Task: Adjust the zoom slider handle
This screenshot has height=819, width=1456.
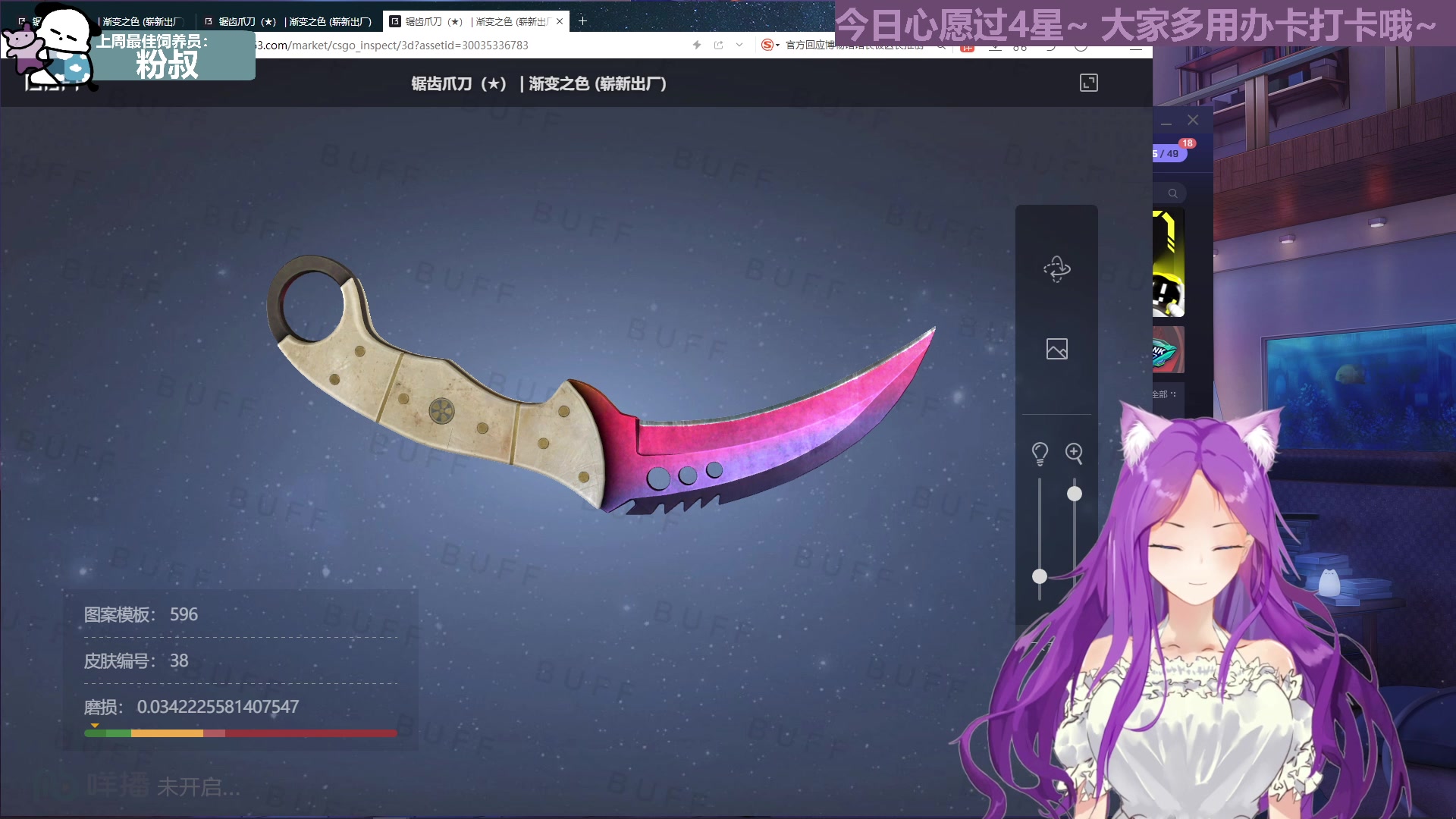Action: click(1075, 494)
